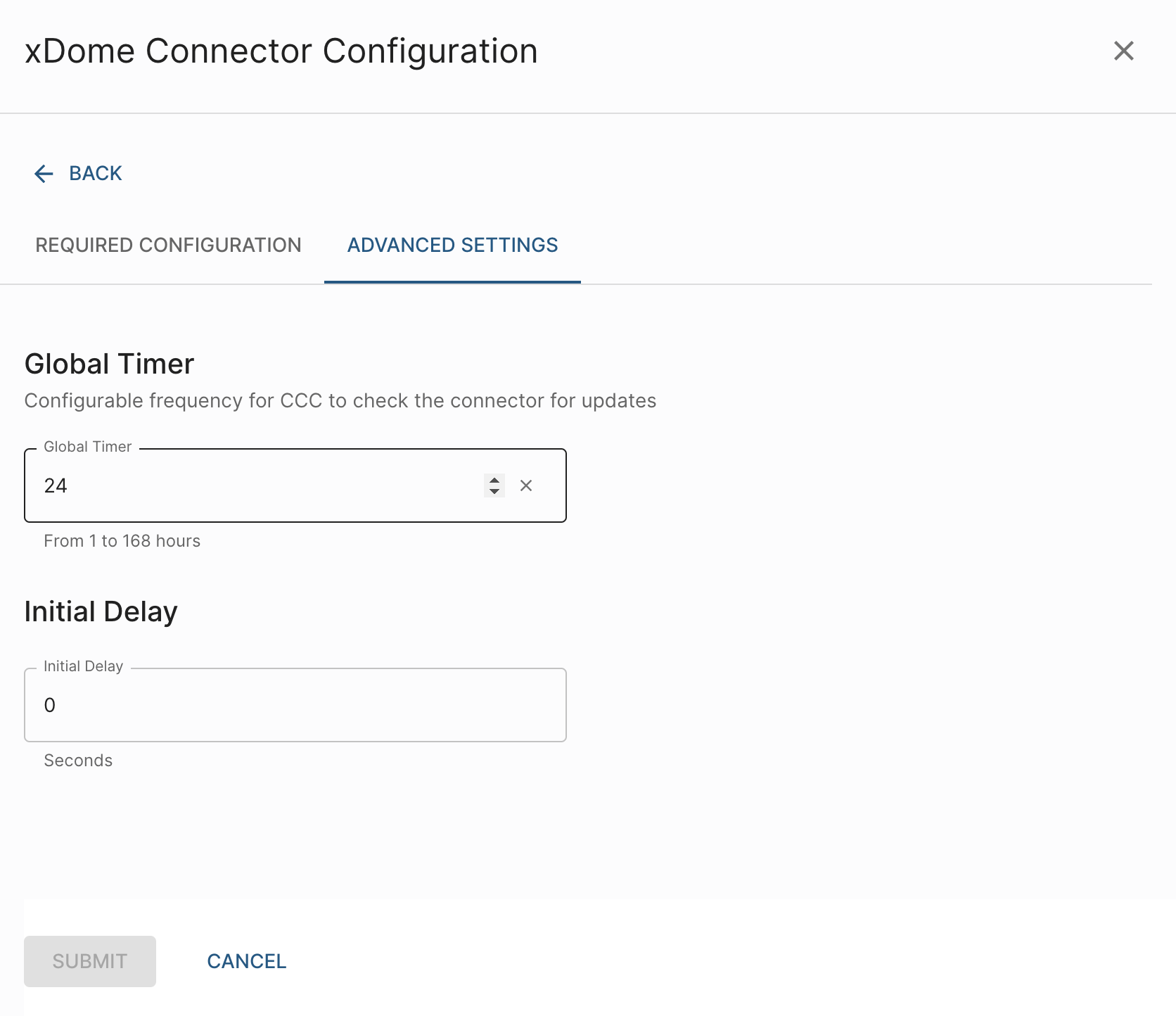Click into the Global Timer field showing 24
1176x1016 pixels.
(253, 485)
